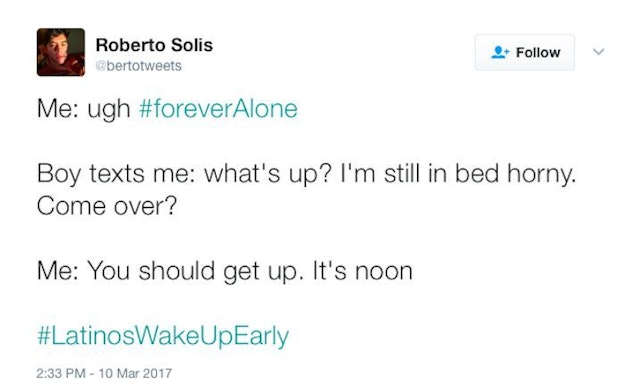Open the #LatinosWakeUpEarly hashtag
Image resolution: width=640 pixels, height=387 pixels.
(163, 336)
